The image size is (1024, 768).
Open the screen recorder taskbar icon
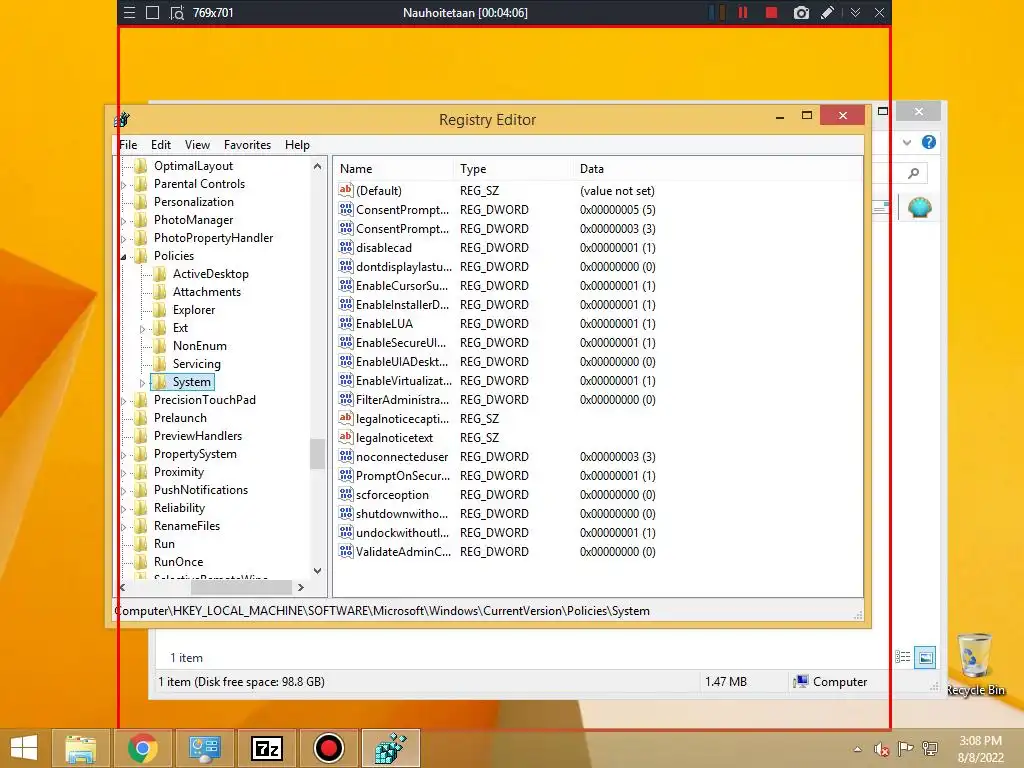point(328,748)
